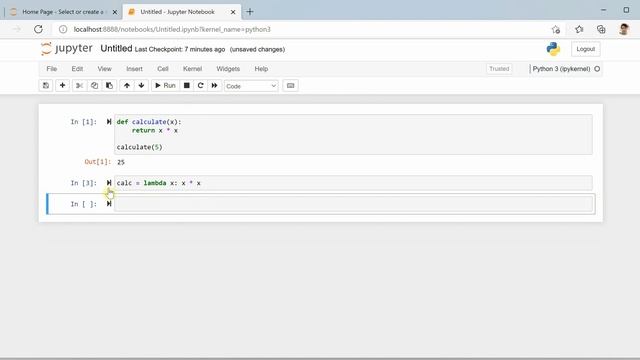Close the Home Page browser tab
Image resolution: width=640 pixels, height=360 pixels.
(x=115, y=12)
